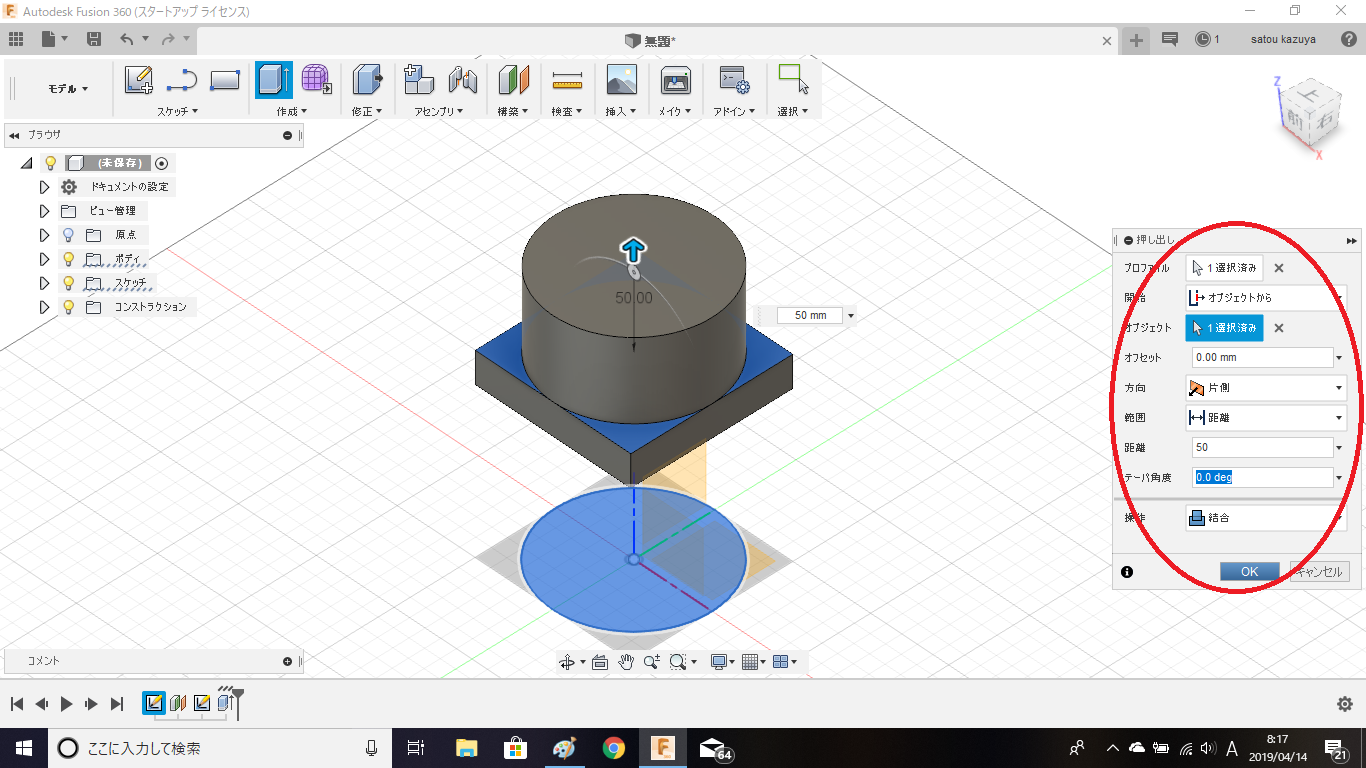Open the 開始 dropdown showing オブジェクトから
Image resolution: width=1366 pixels, height=768 pixels.
click(x=1266, y=297)
